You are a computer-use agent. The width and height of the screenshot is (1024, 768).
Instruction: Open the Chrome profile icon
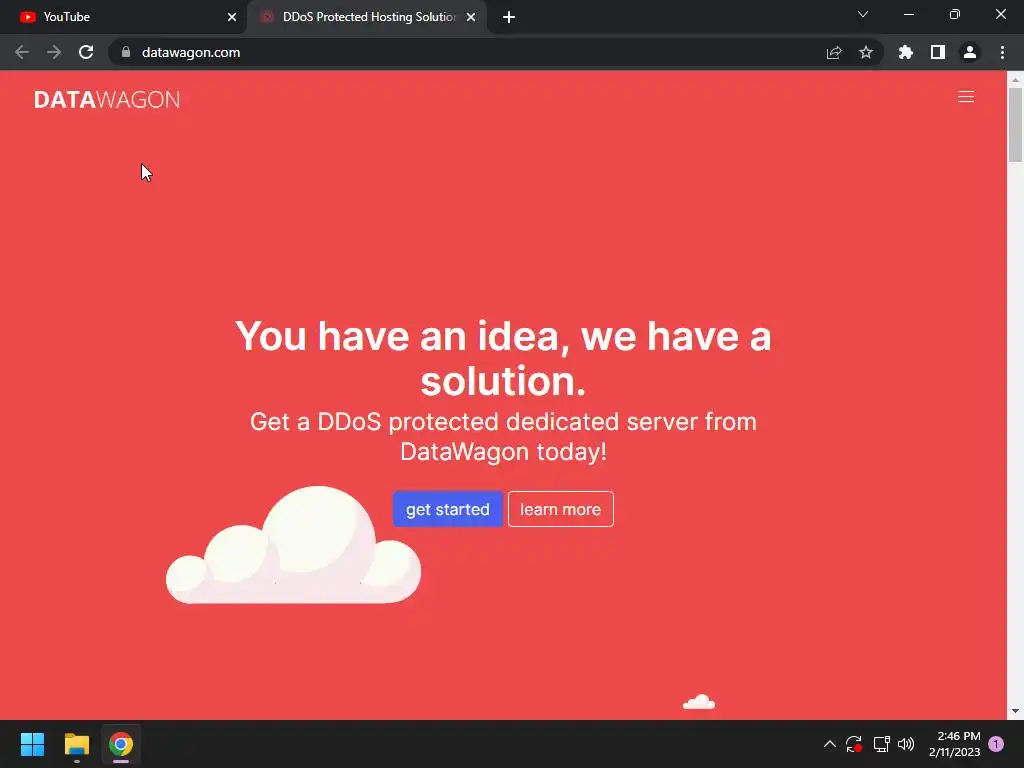tap(970, 52)
